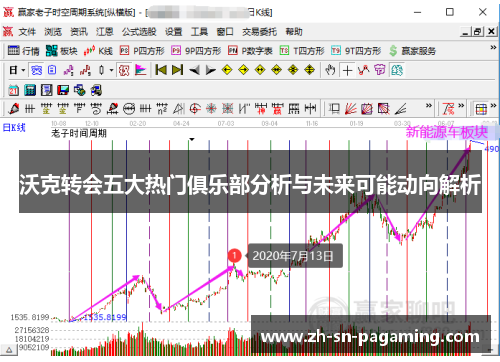500x362 pixels.
Task: Open the 交易委托 menu
Action: coord(259,32)
